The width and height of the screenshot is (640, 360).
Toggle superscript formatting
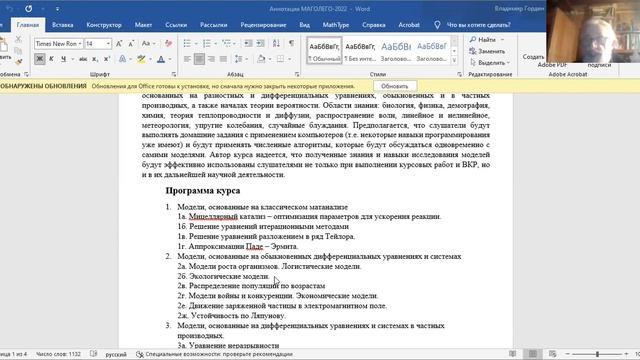point(107,59)
